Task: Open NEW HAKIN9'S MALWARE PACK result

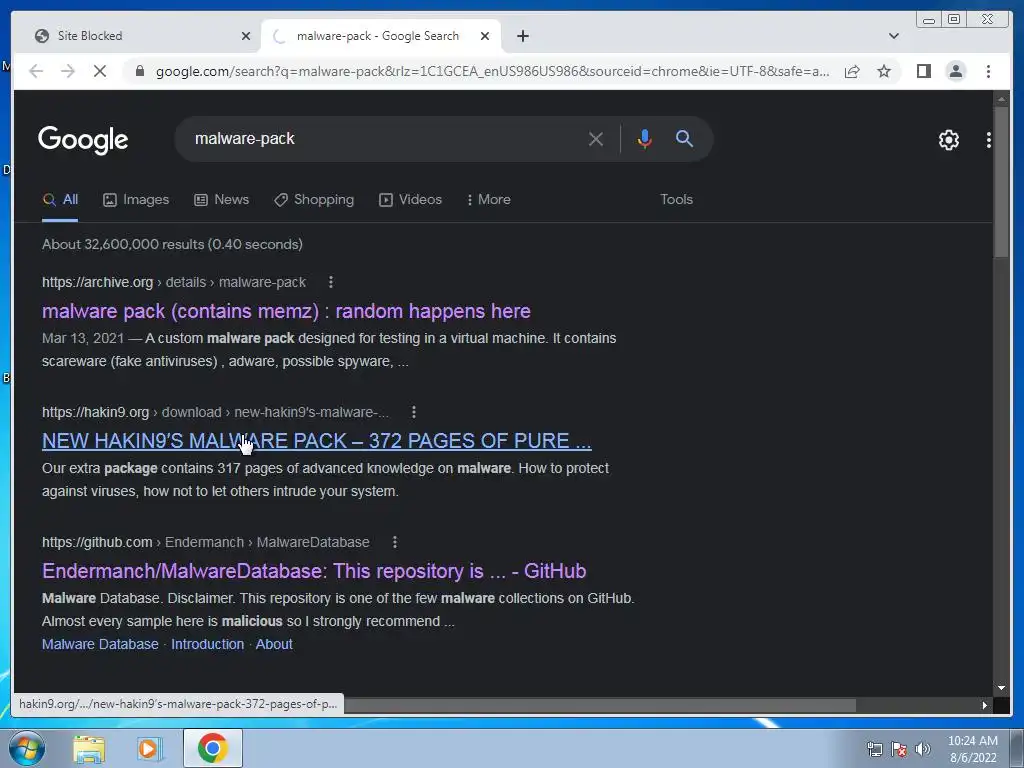Action: coord(317,441)
